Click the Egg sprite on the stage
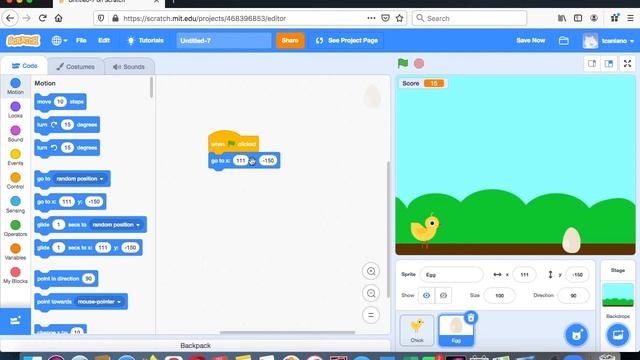The width and height of the screenshot is (640, 360). (571, 240)
